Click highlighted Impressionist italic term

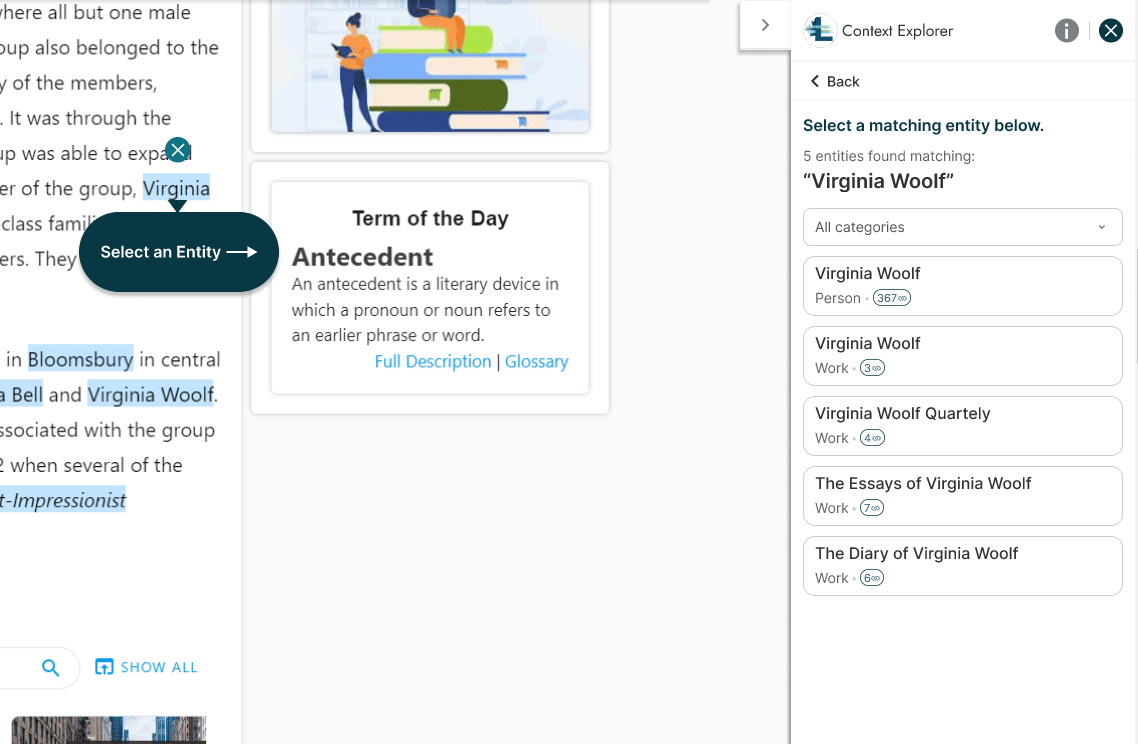(63, 500)
